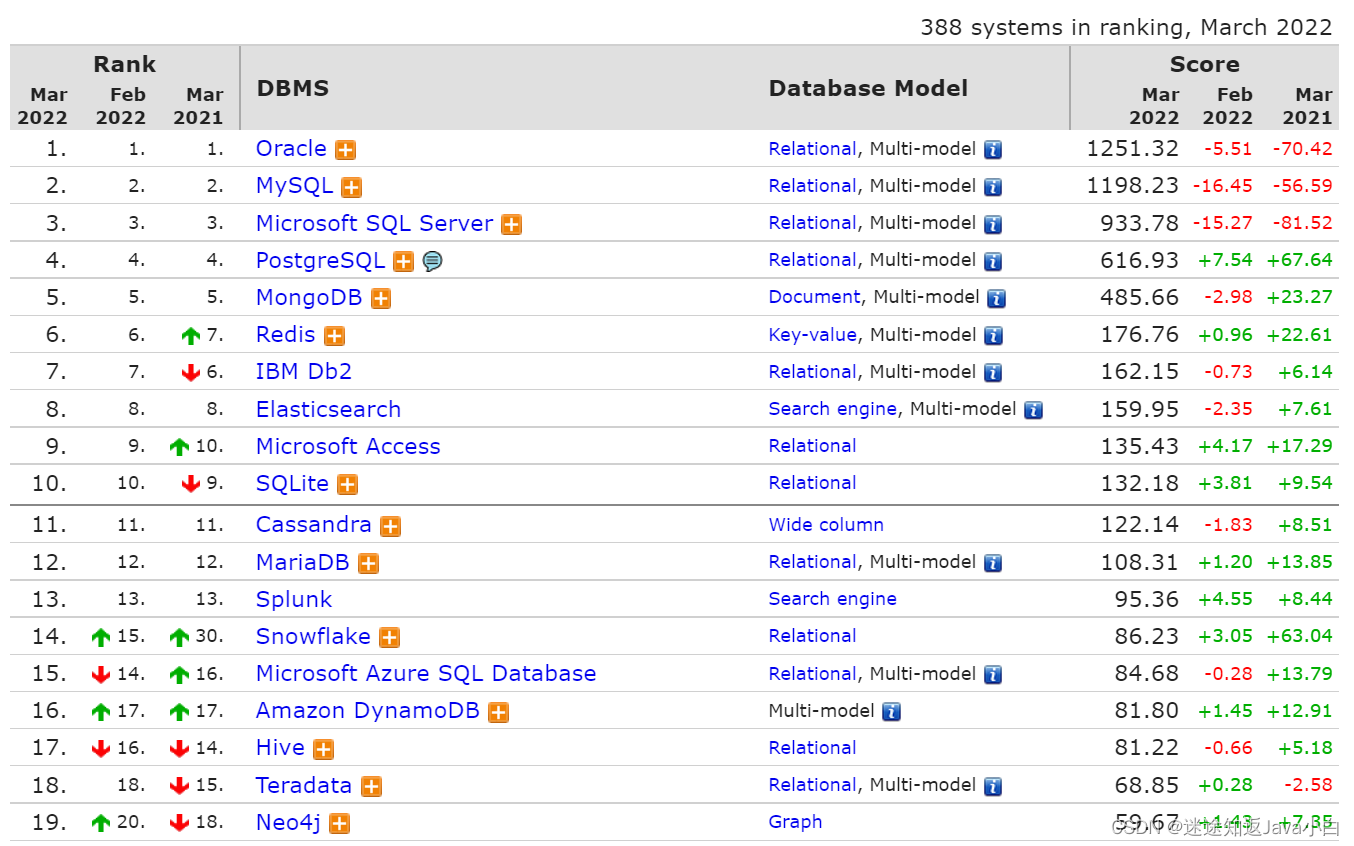Click Search engine link in Elasticsearch row
Viewport: 1354px width, 846px height.
(x=833, y=409)
